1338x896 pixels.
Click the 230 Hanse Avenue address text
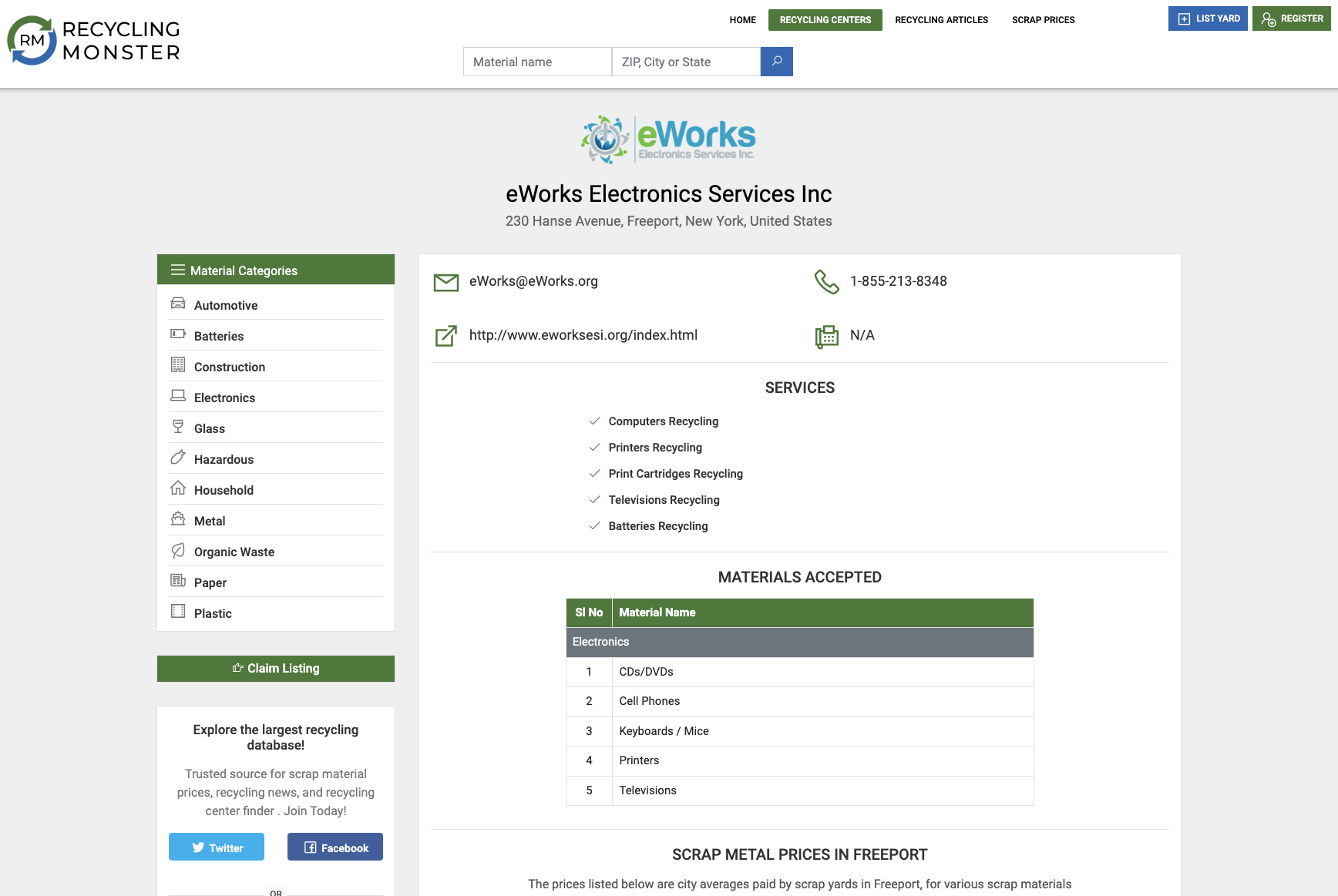[x=669, y=221]
